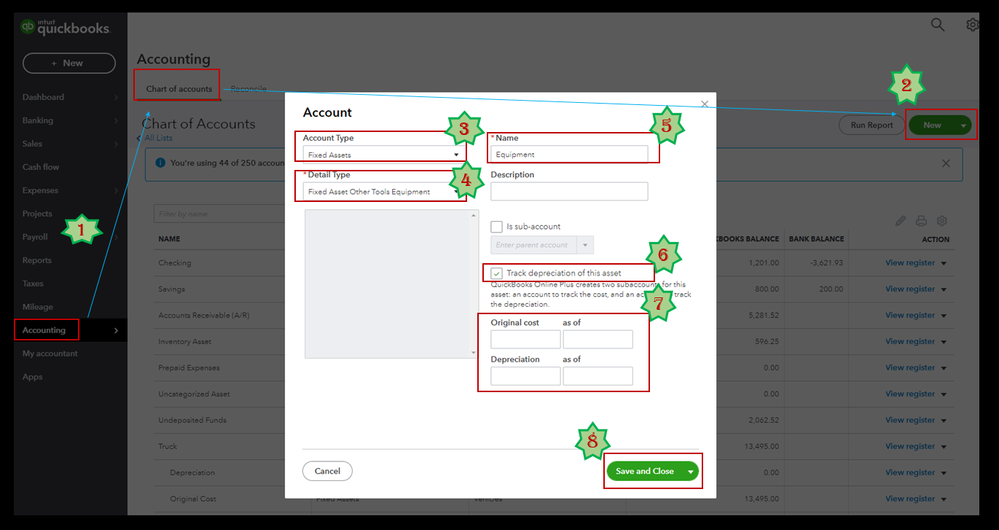Click the All Lists link
The image size is (999, 530).
[x=158, y=138]
